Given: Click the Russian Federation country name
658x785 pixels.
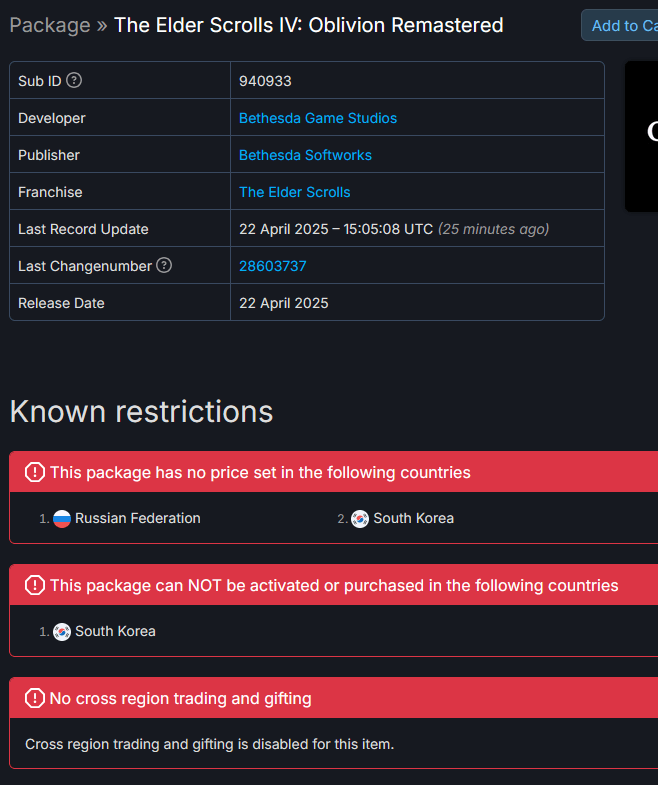Looking at the screenshot, I should coord(138,519).
